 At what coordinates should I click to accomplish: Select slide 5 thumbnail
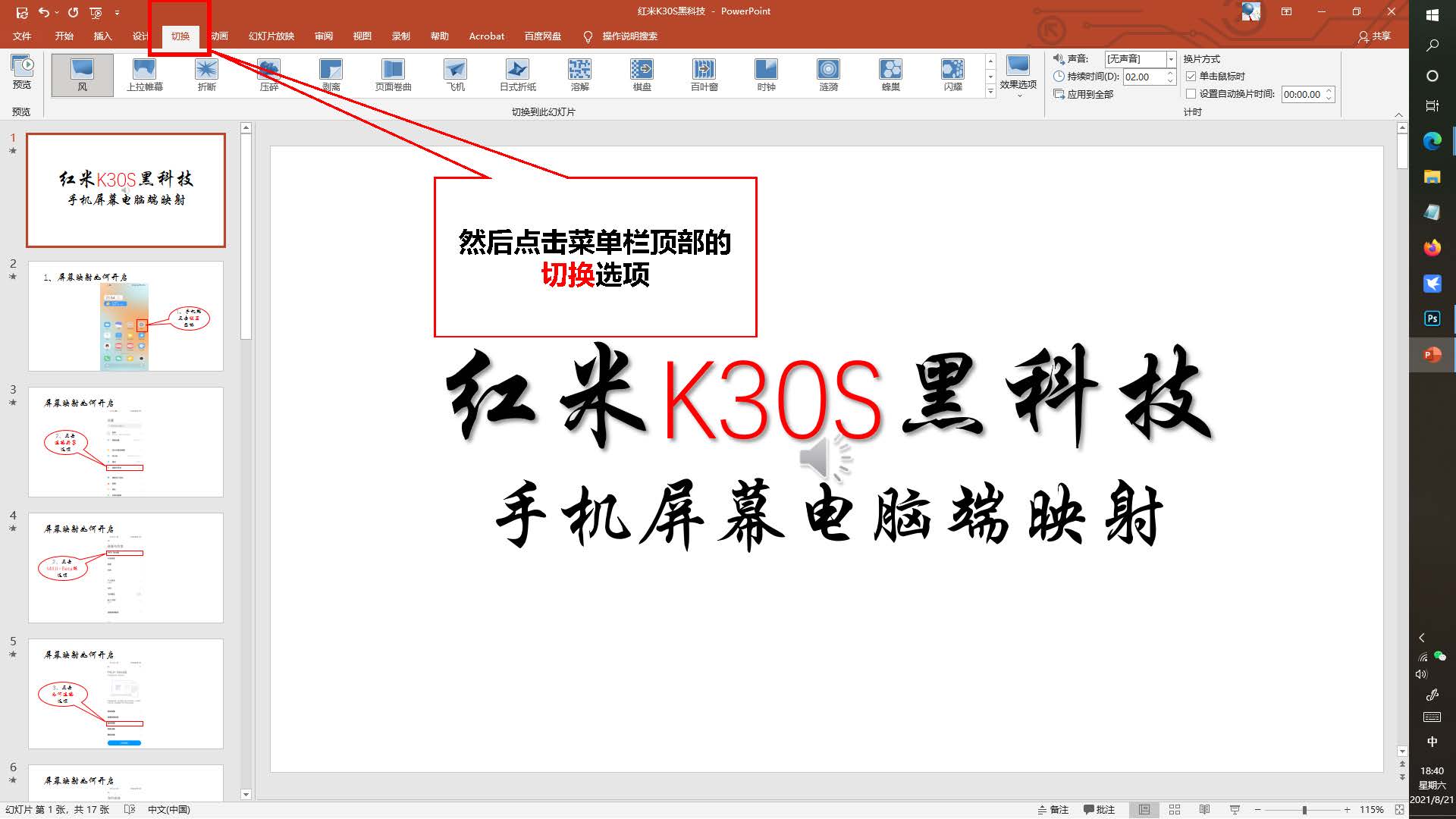[126, 694]
